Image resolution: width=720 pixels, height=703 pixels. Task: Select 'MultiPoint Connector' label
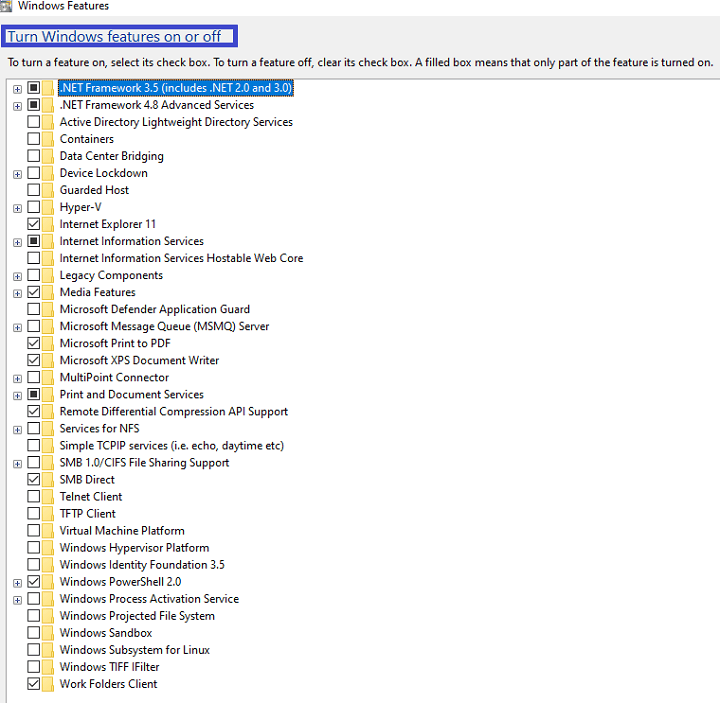pyautogui.click(x=114, y=377)
